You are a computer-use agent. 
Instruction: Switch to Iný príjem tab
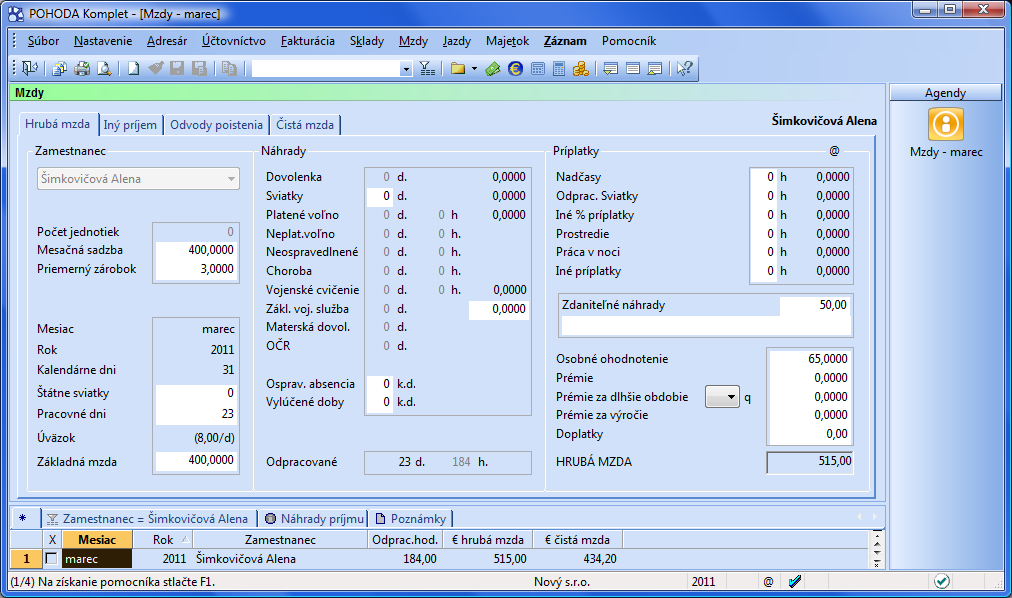tap(130, 125)
